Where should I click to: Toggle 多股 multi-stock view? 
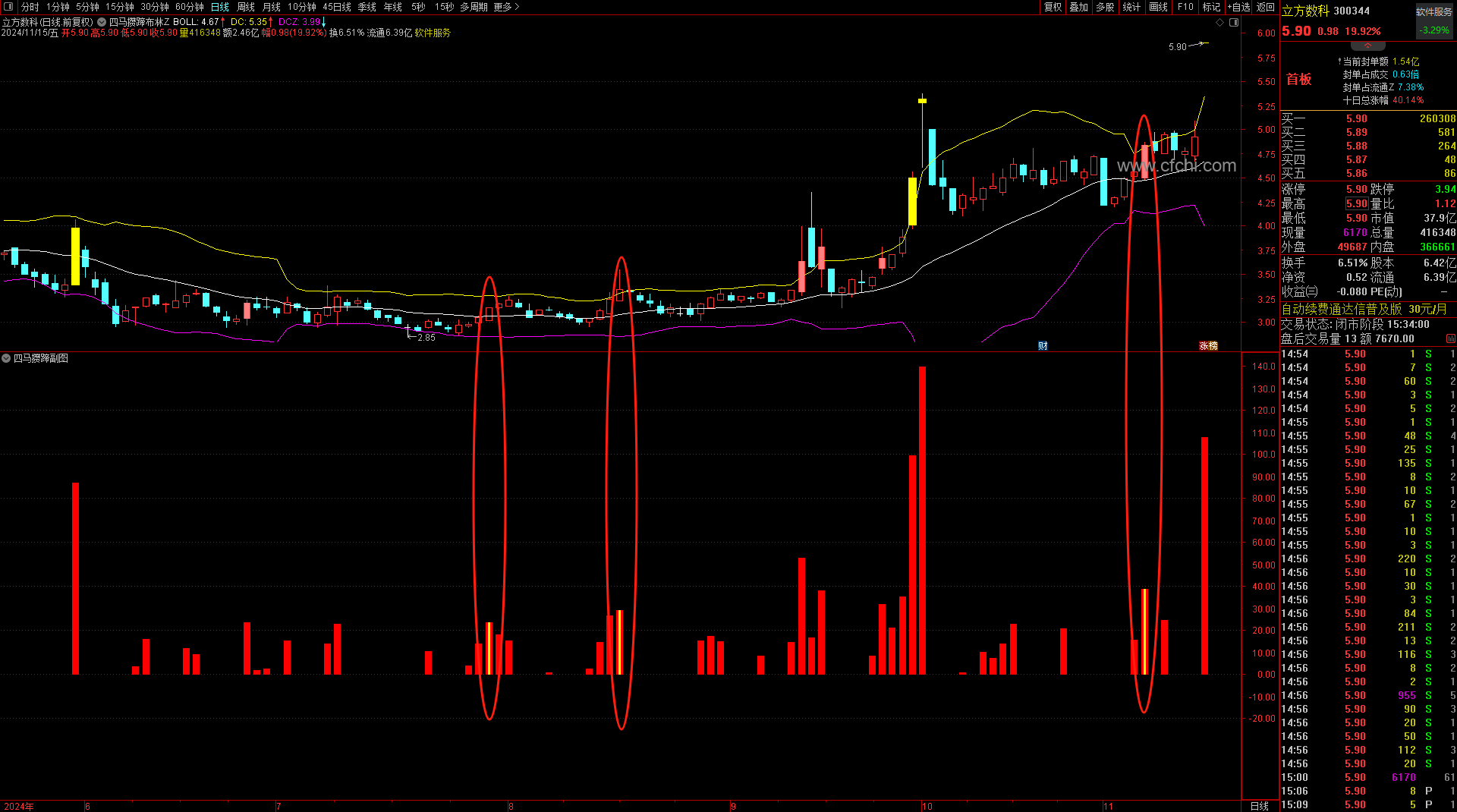pyautogui.click(x=1106, y=7)
